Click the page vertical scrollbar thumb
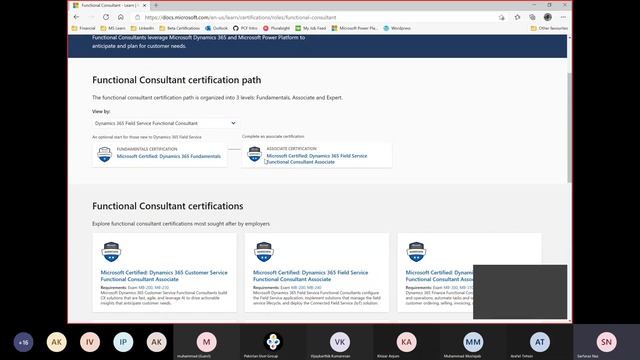This screenshot has height=360, width=640. pyautogui.click(x=569, y=128)
